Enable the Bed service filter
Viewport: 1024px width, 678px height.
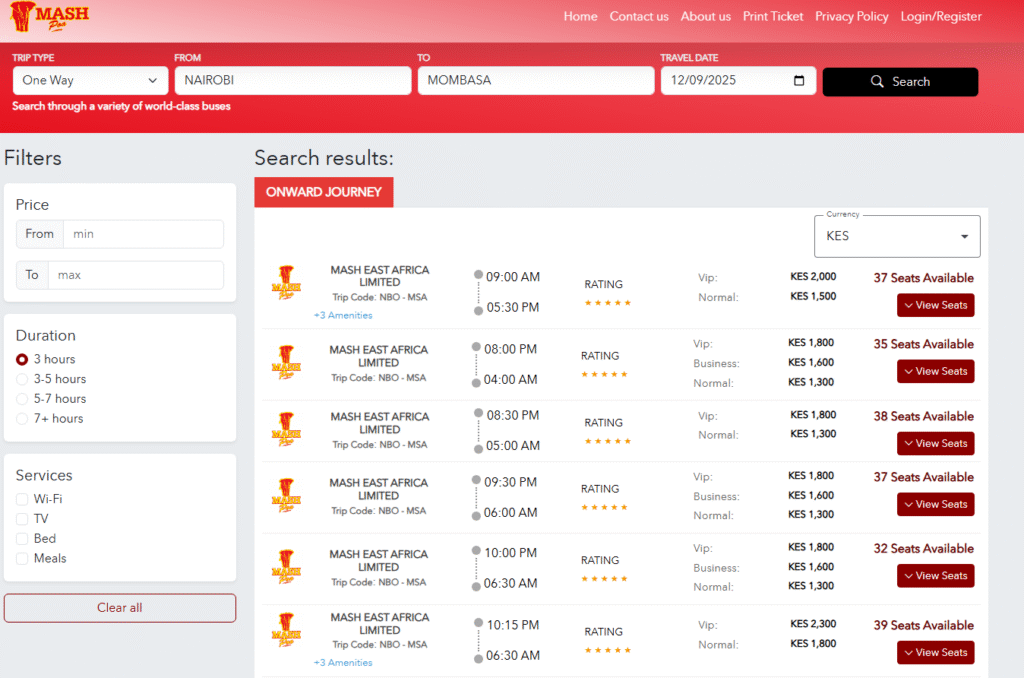(22, 538)
